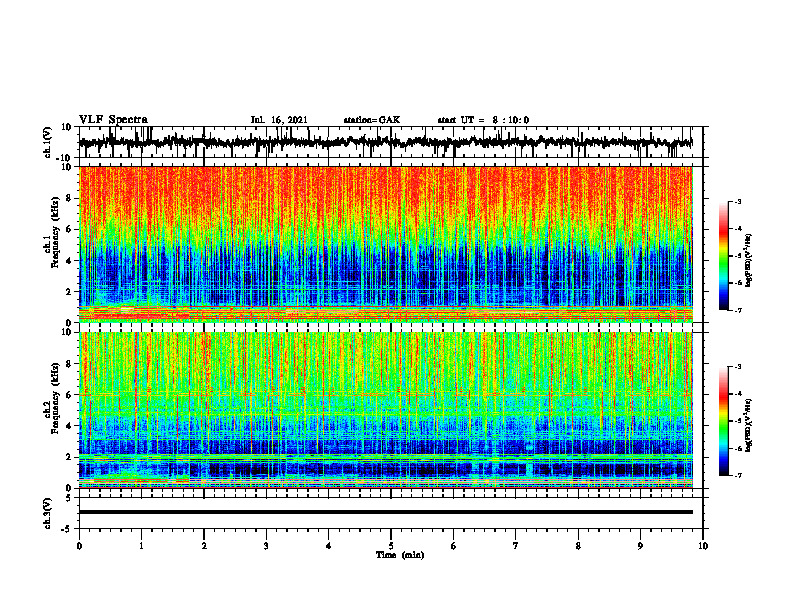Click the "VLF Spectra" title text
Image resolution: width=792 pixels, height=612 pixels.
[113, 120]
